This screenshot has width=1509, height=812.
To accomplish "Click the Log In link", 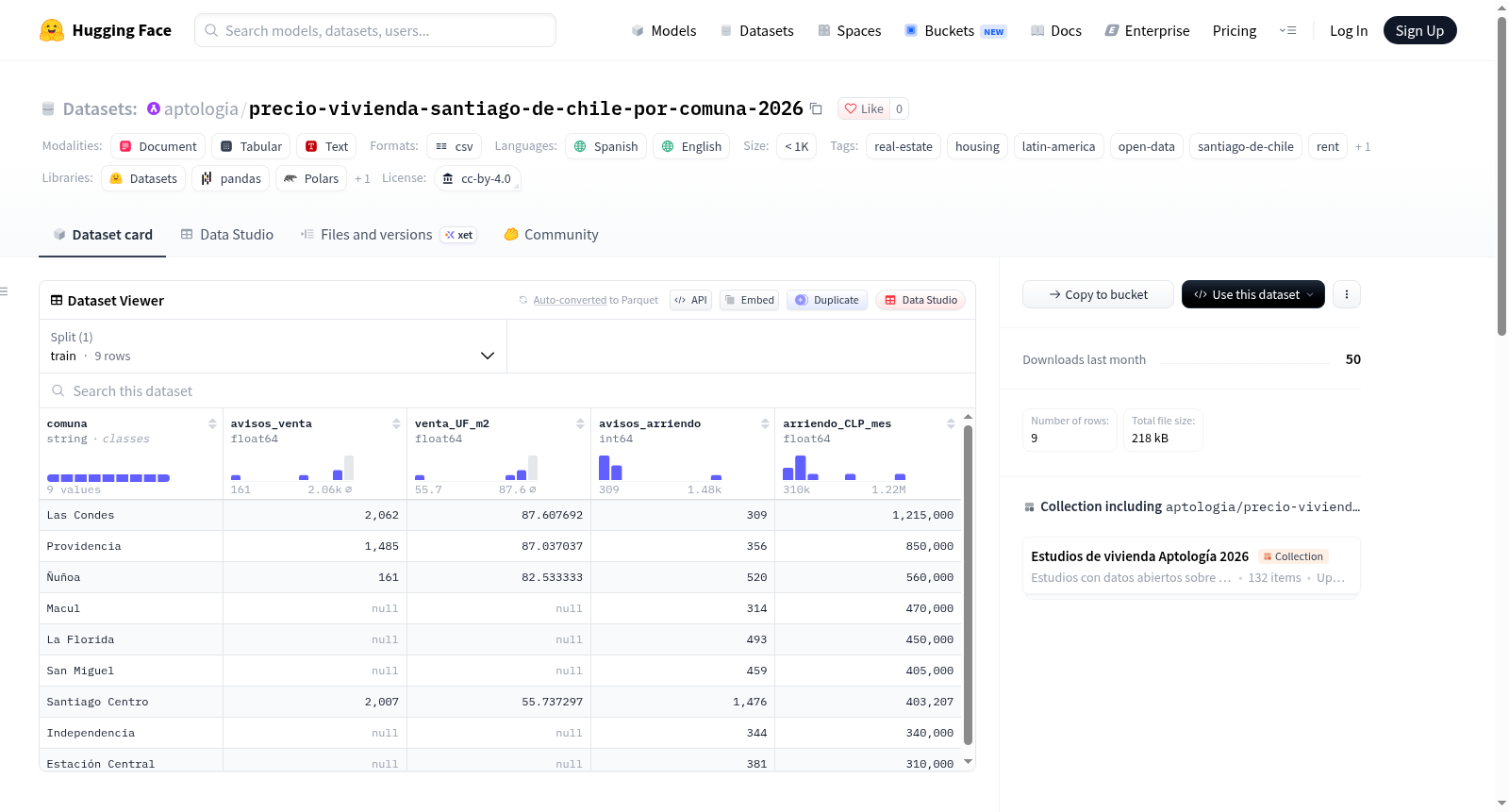I will (1349, 30).
